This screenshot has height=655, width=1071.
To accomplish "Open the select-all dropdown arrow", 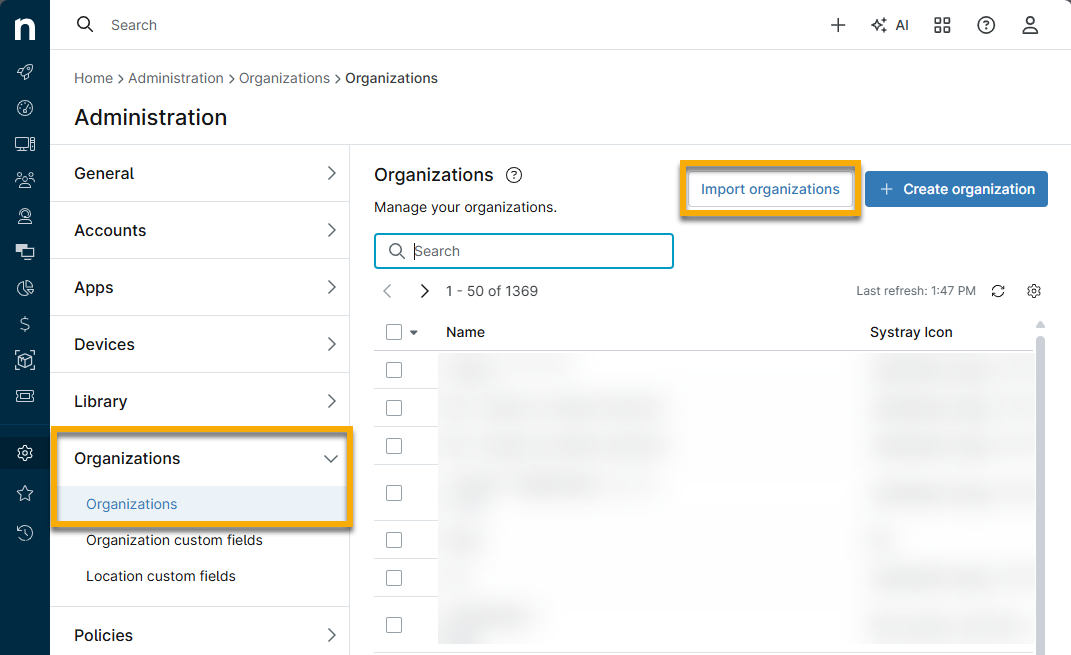I will pyautogui.click(x=412, y=331).
